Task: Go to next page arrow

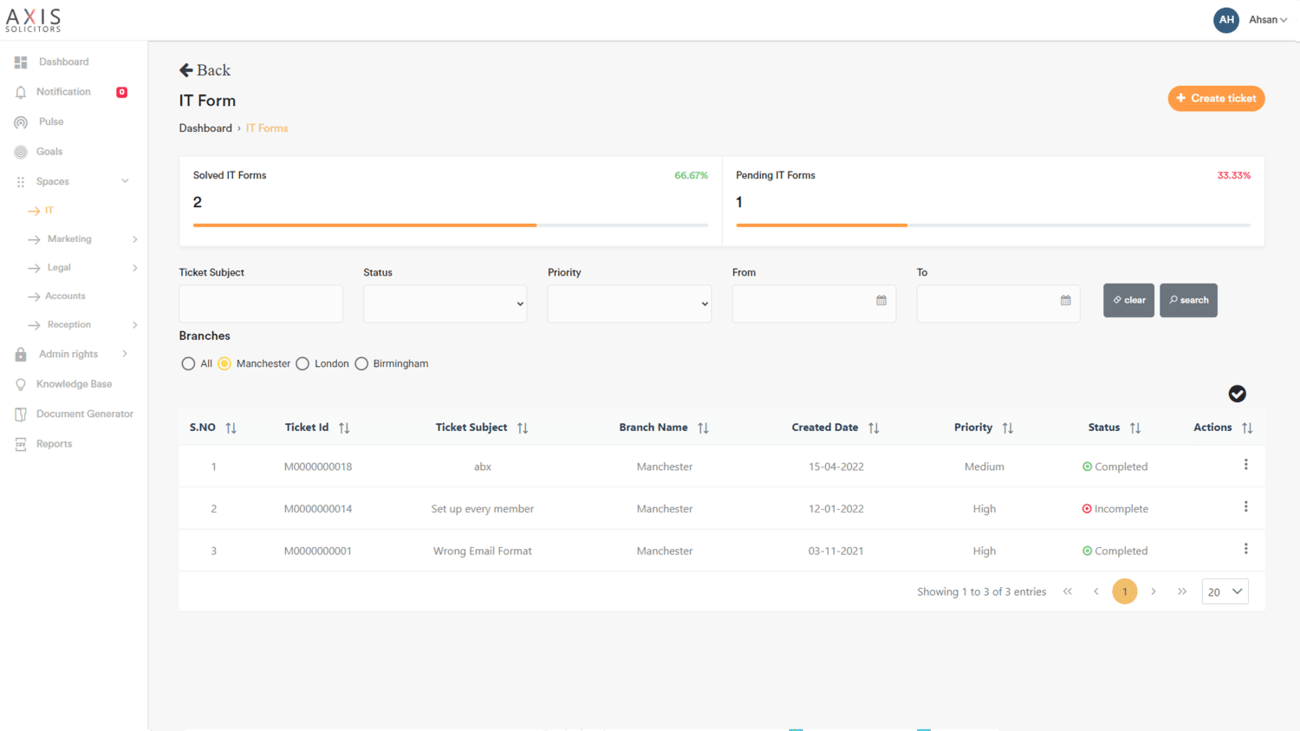Action: coord(1153,592)
